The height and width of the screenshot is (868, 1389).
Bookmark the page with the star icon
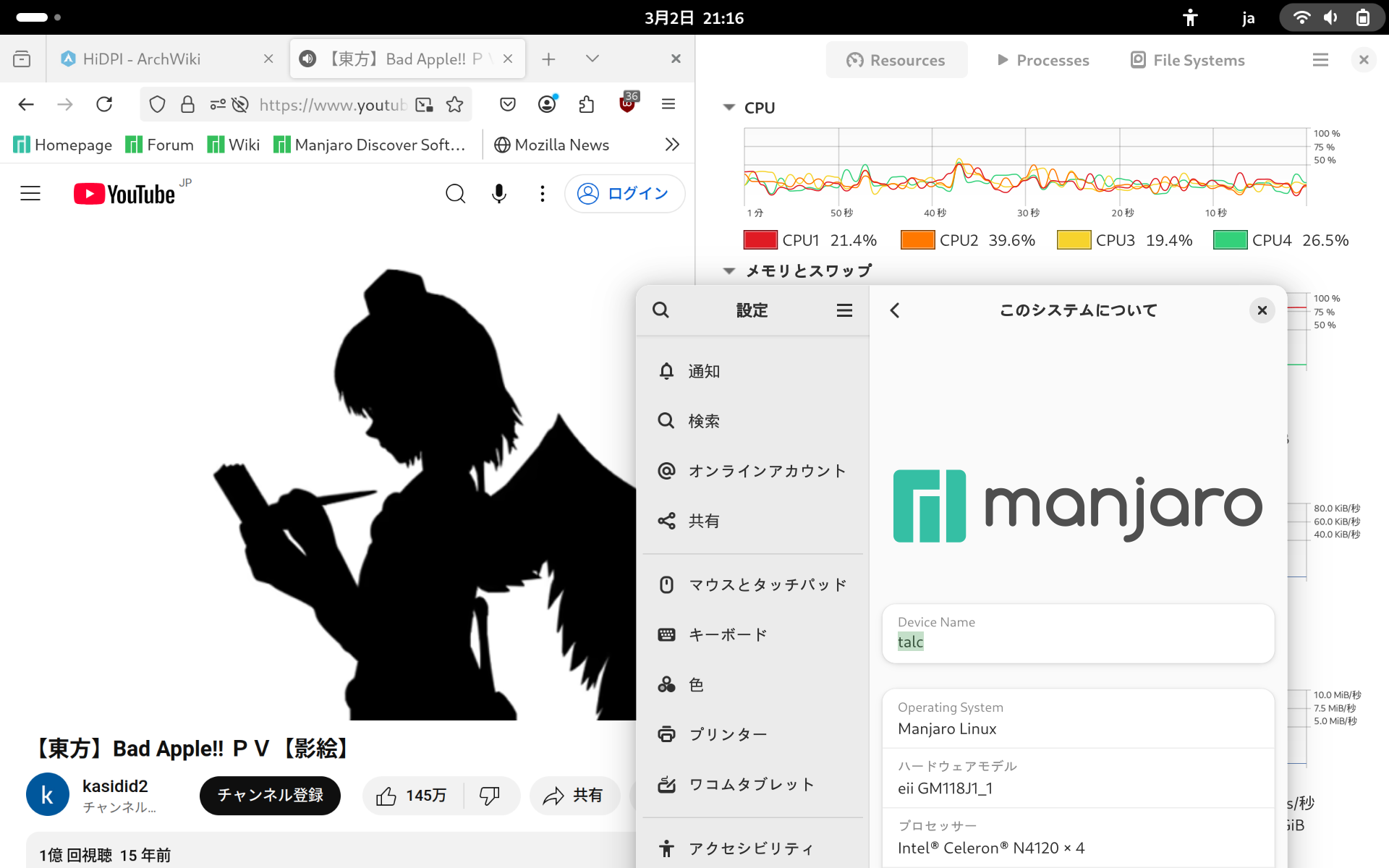click(x=454, y=105)
